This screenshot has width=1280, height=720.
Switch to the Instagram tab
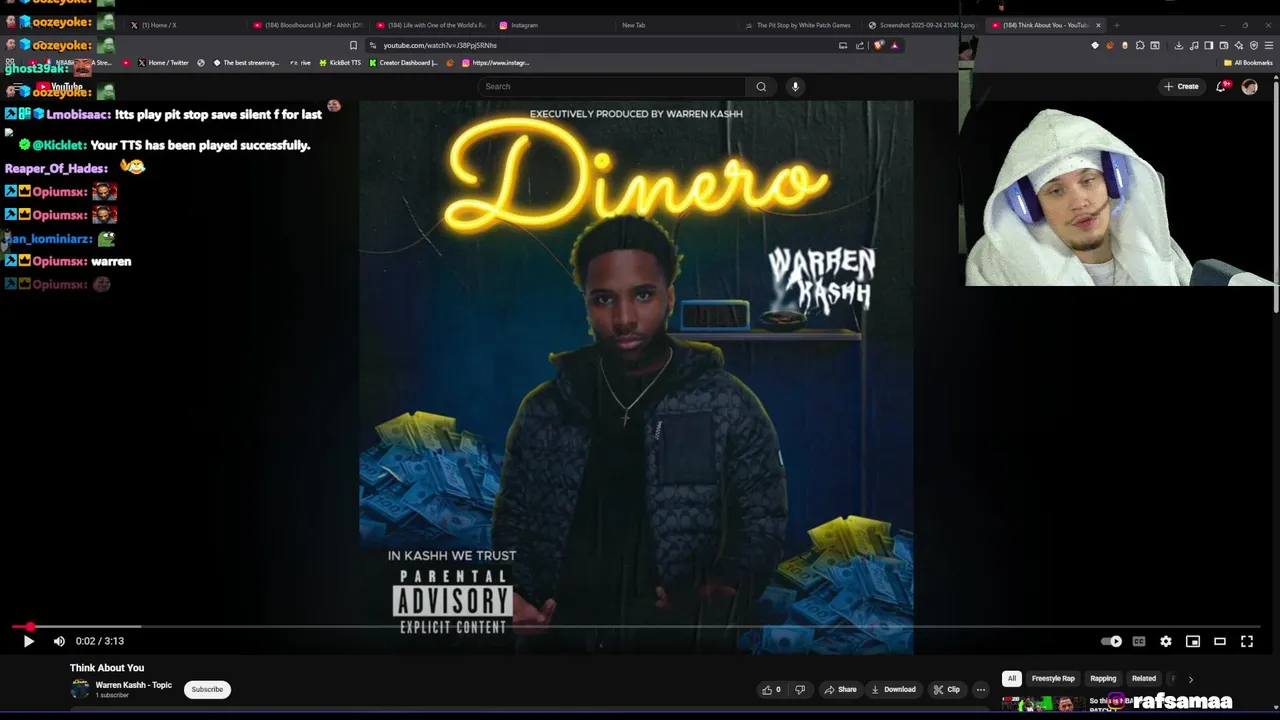coord(552,25)
